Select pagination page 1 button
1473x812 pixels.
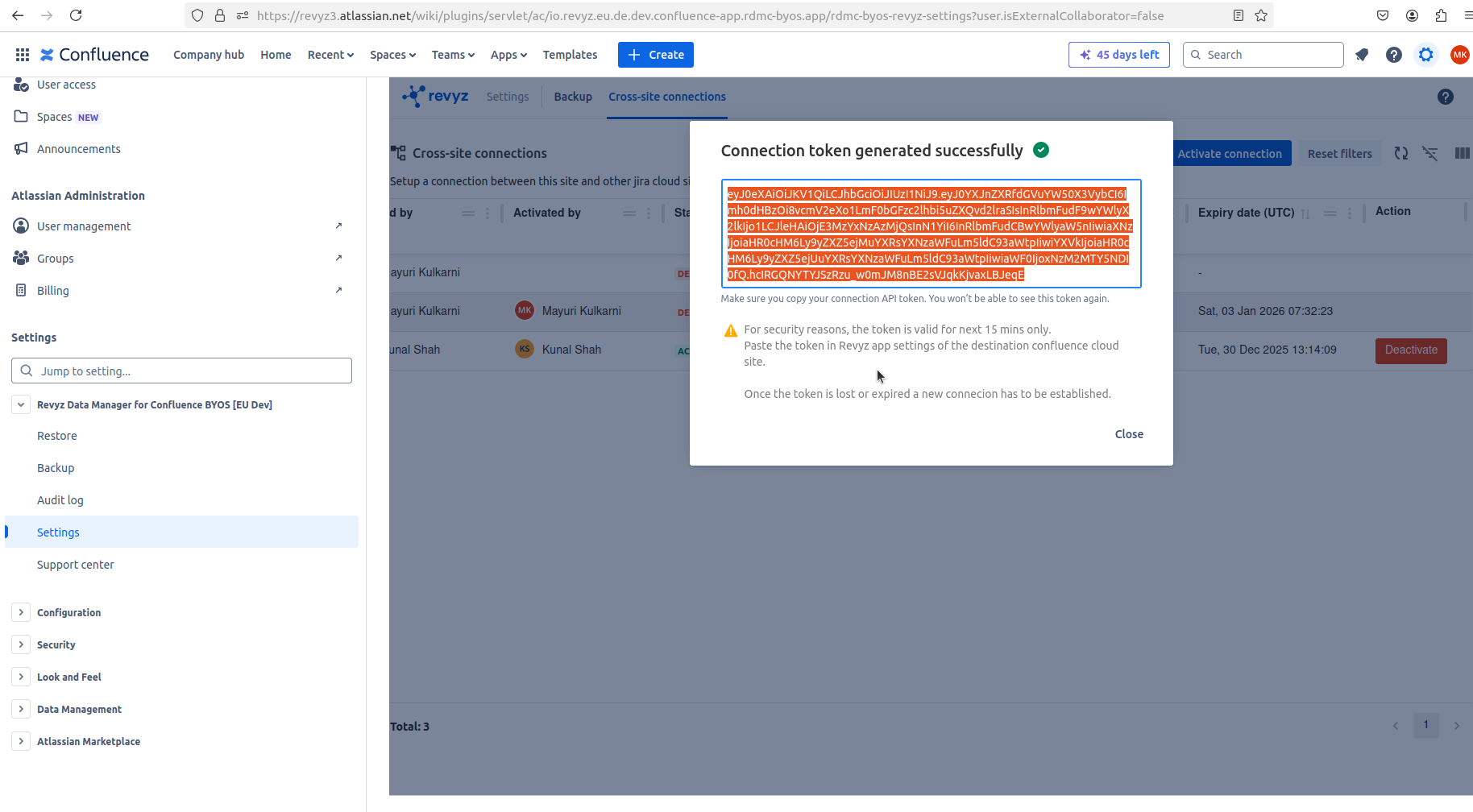(x=1425, y=725)
